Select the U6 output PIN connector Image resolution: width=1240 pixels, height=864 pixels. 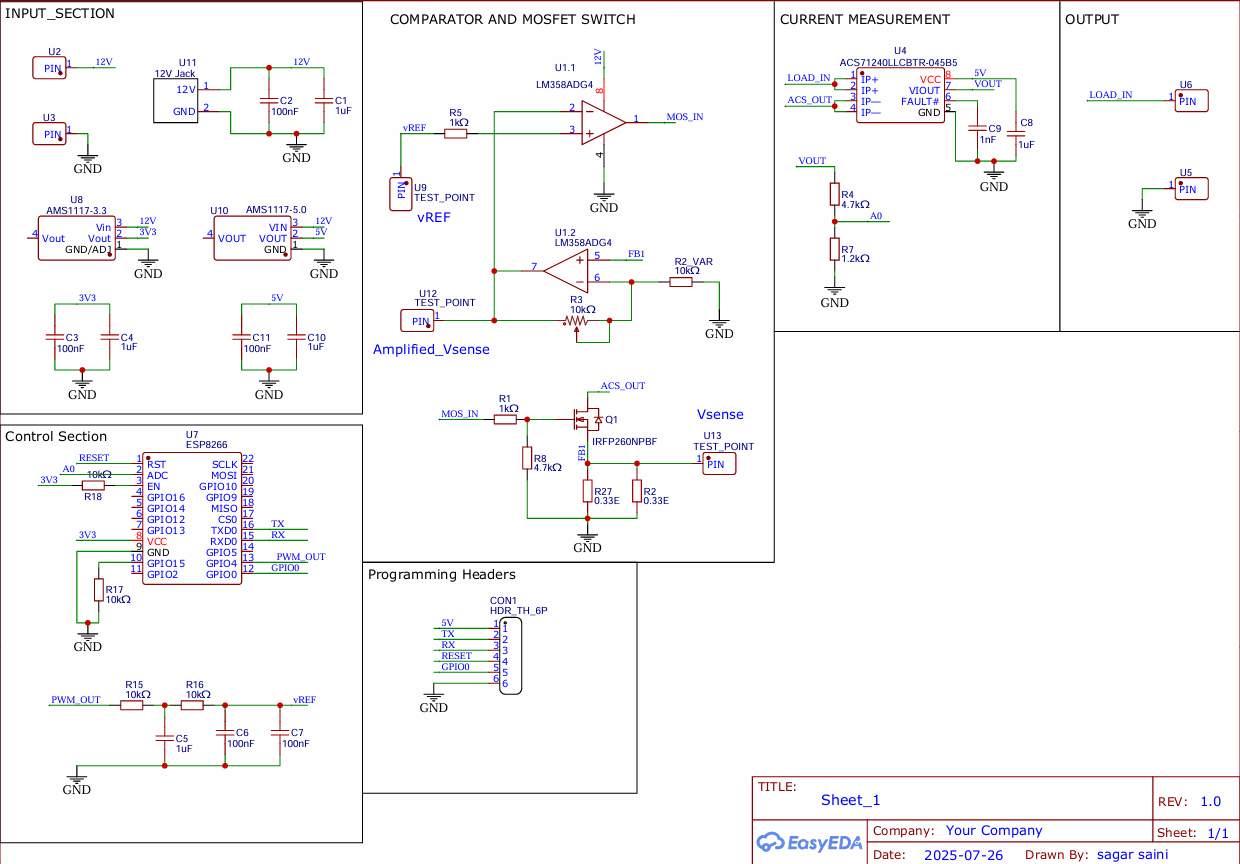[x=1191, y=100]
